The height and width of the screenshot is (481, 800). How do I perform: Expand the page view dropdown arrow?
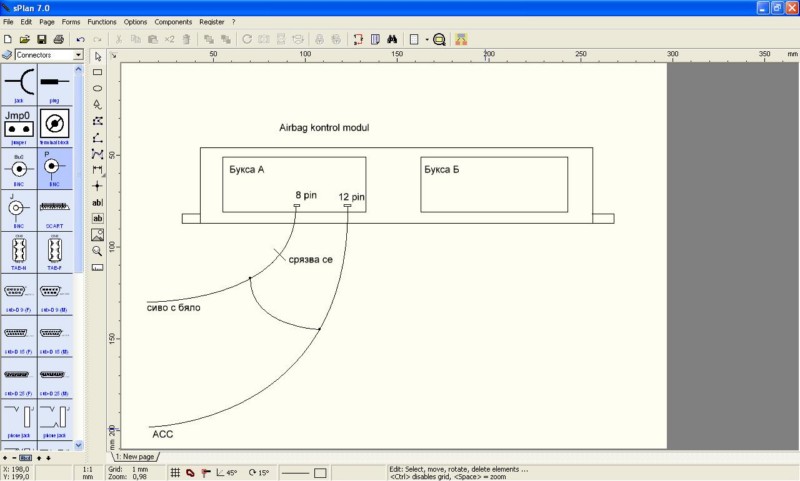pyautogui.click(x=427, y=39)
